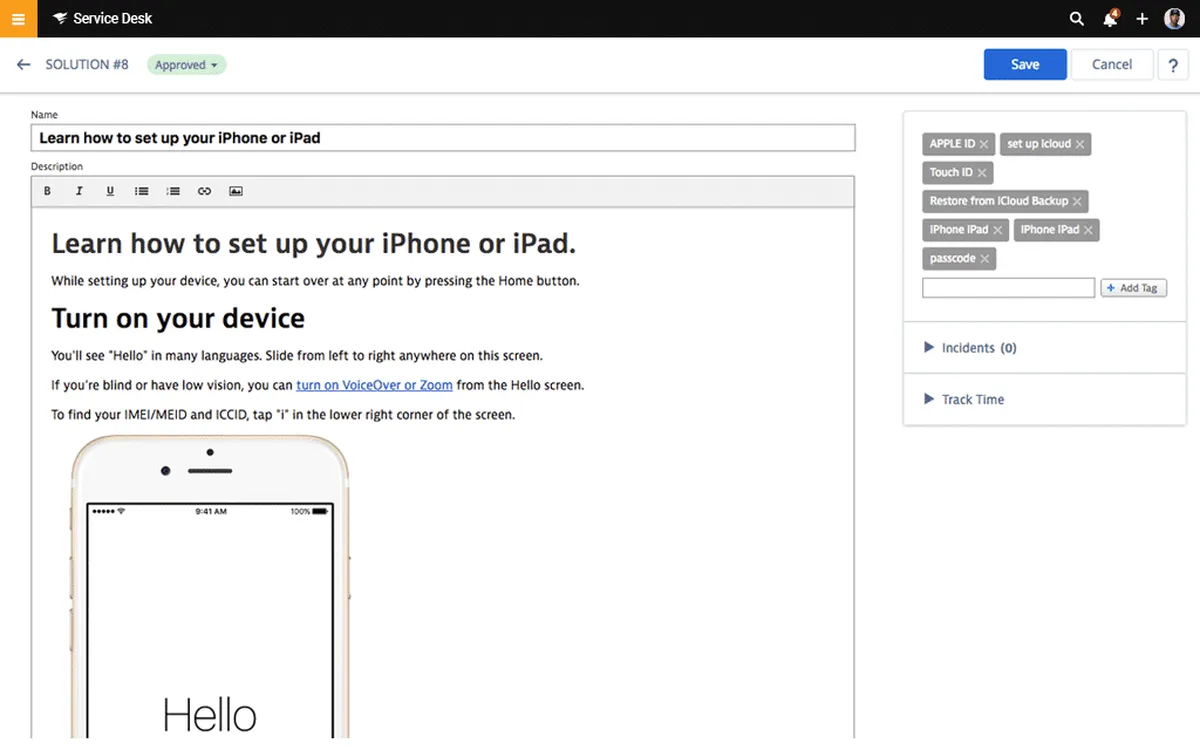The image size is (1200, 750).
Task: Open the user avatar menu
Action: [x=1174, y=19]
